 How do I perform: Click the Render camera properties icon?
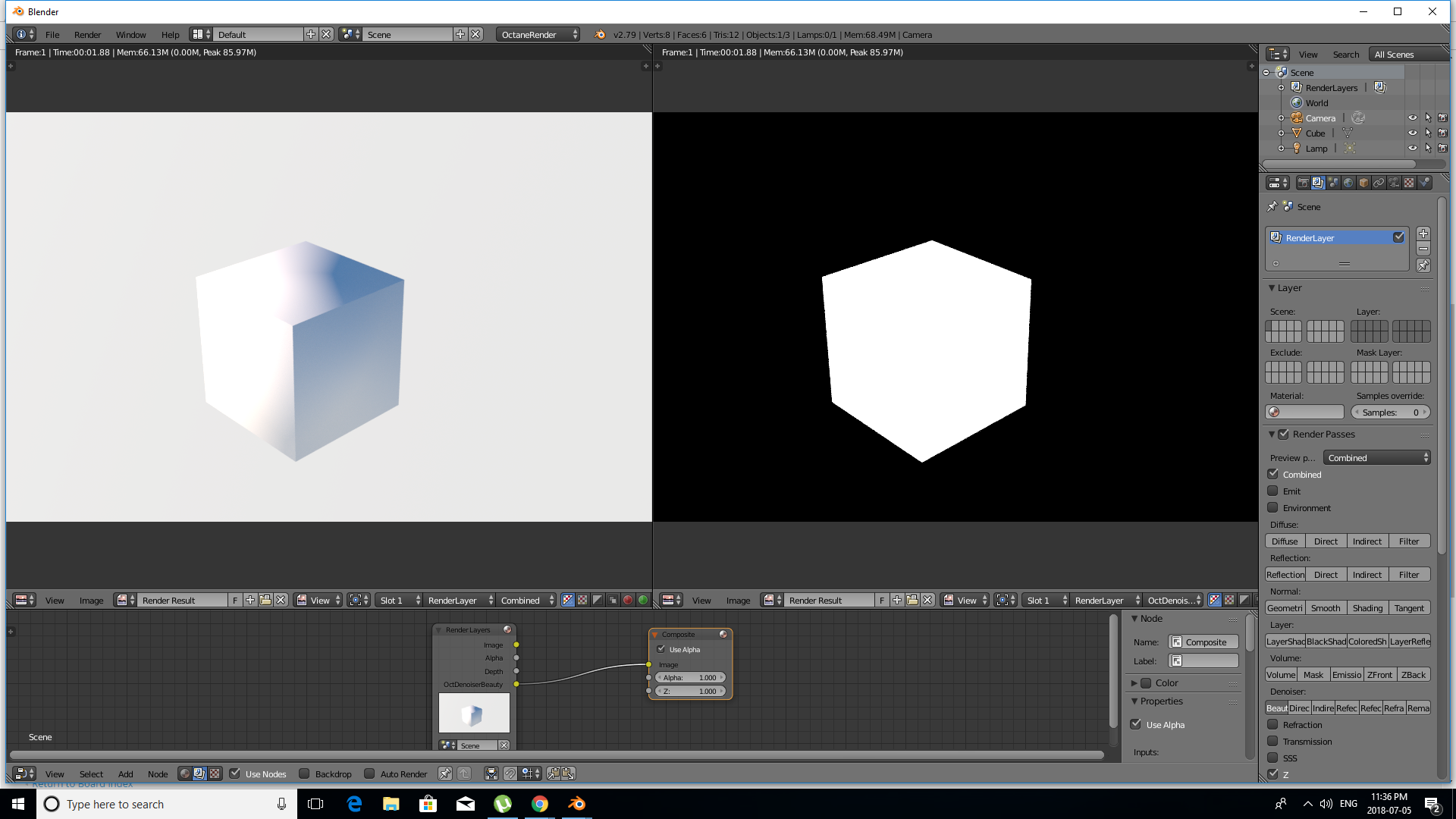(1303, 183)
